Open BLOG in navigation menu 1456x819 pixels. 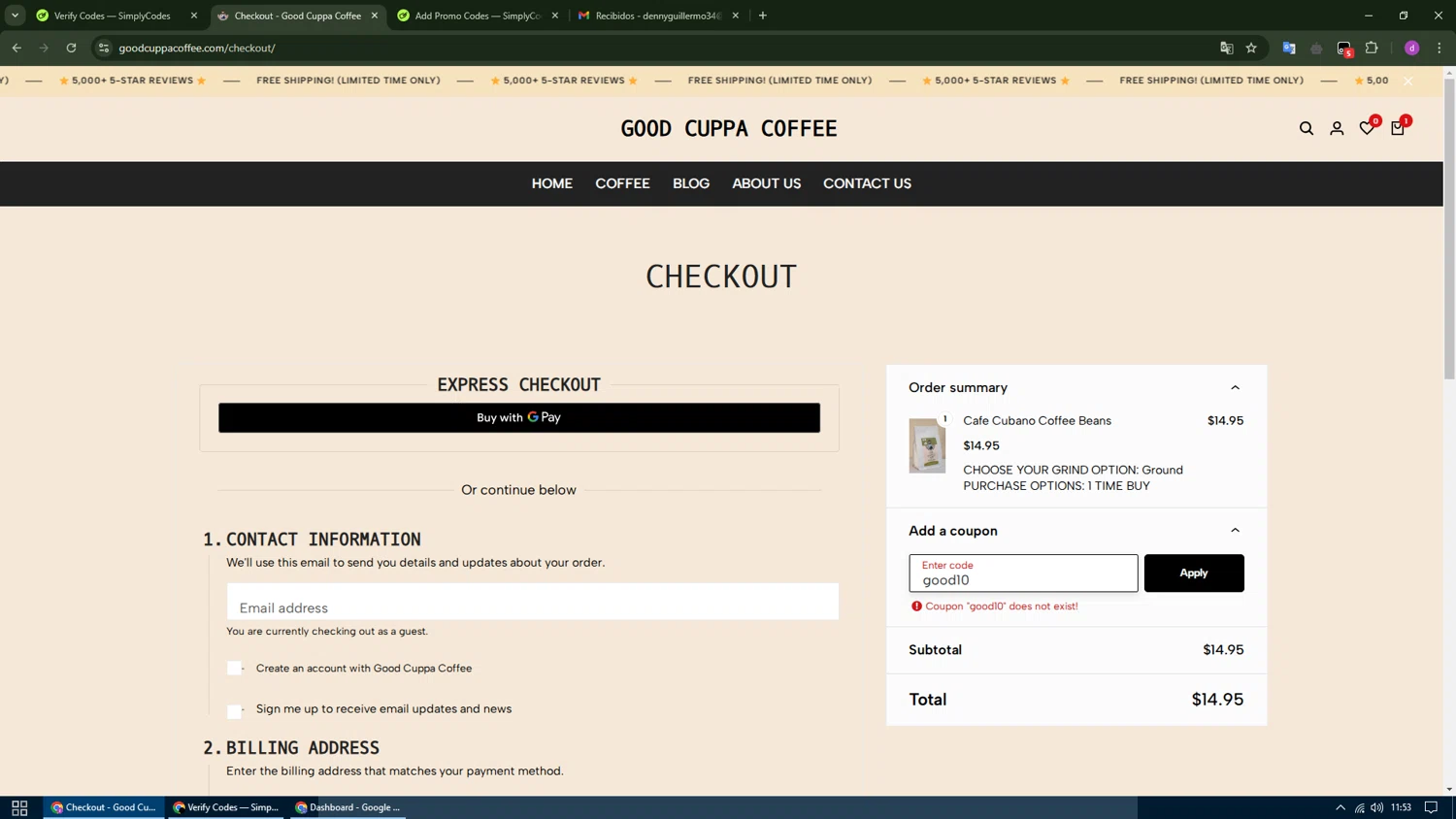[691, 183]
